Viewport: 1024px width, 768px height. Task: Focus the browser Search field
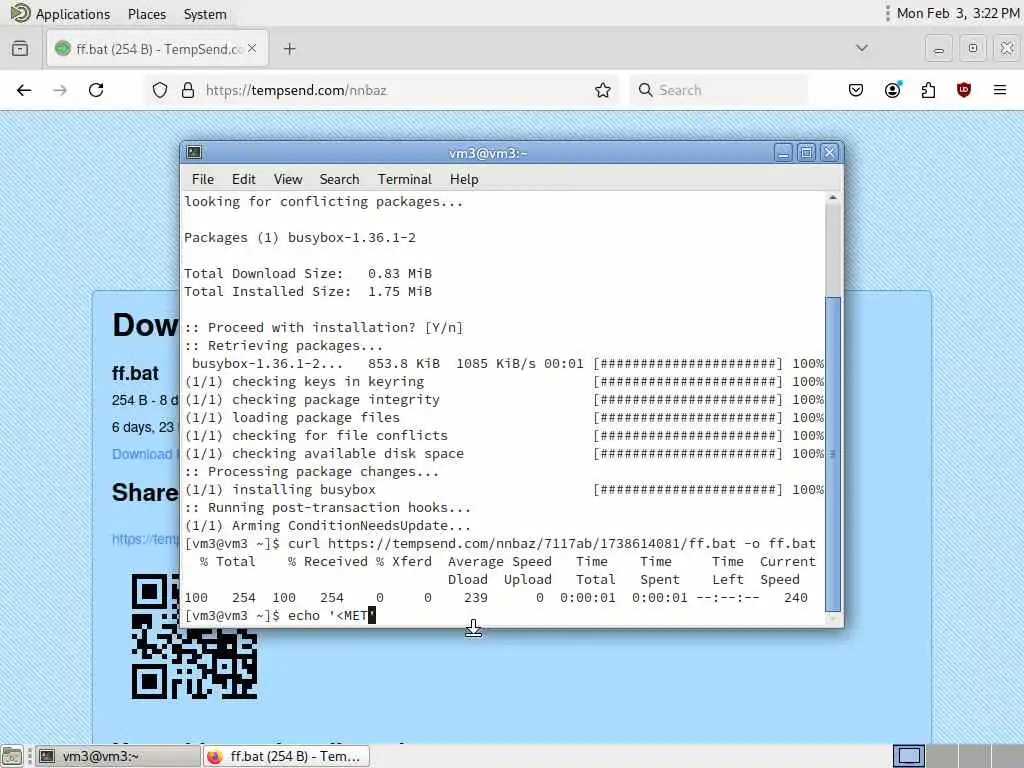click(x=718, y=90)
